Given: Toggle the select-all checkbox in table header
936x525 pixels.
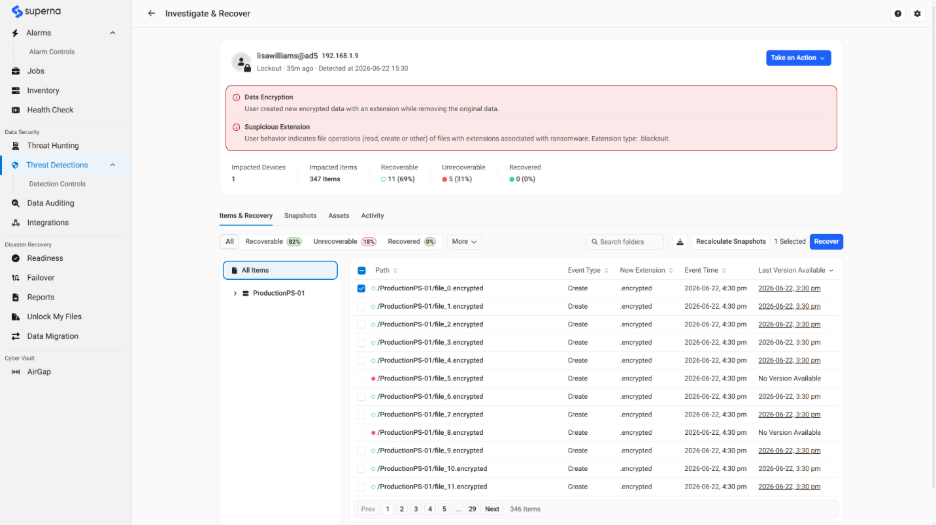Looking at the screenshot, I should pyautogui.click(x=362, y=271).
